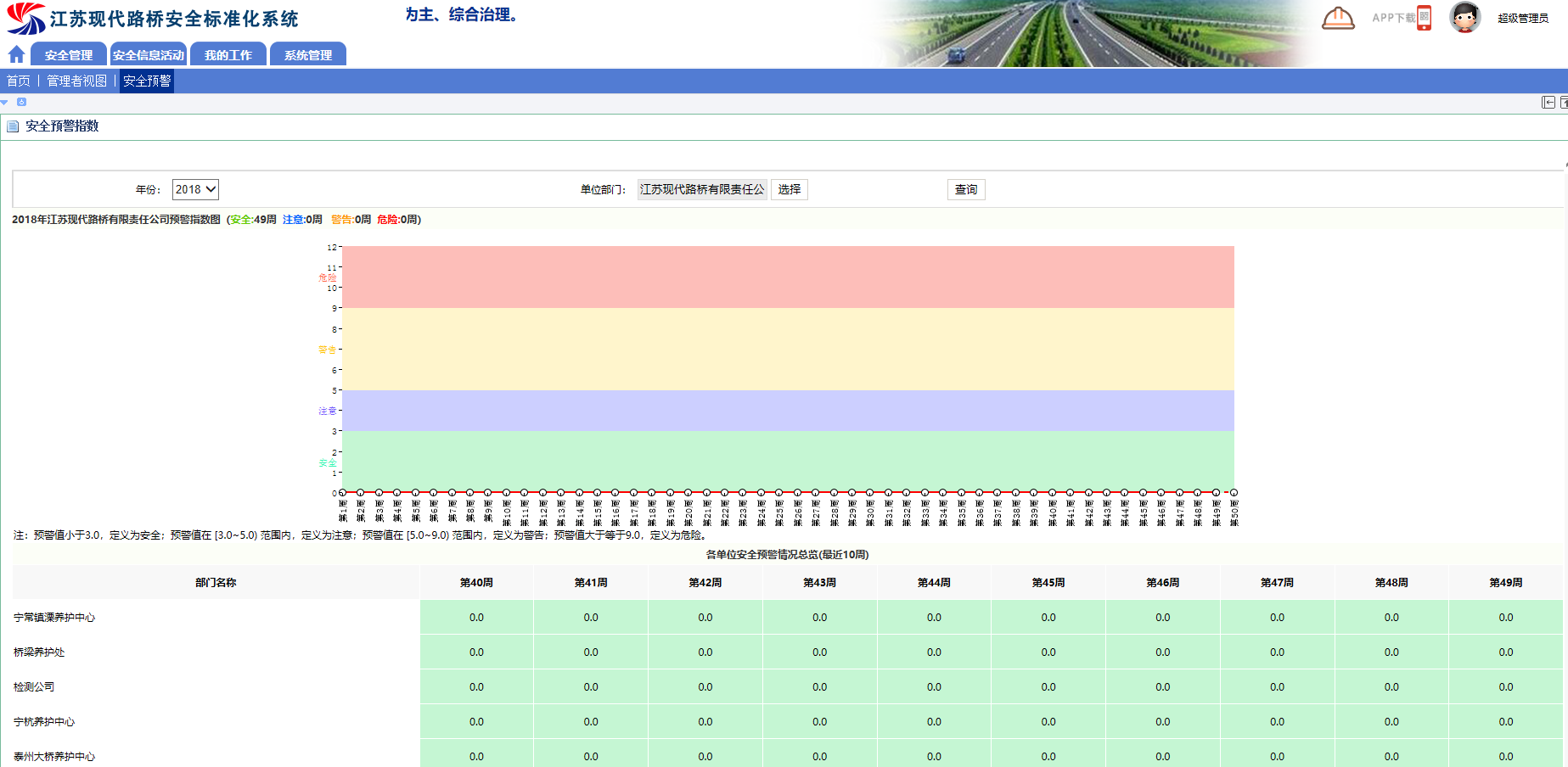Click the safety helmet icon
This screenshot has height=767, width=1568.
click(x=1338, y=18)
